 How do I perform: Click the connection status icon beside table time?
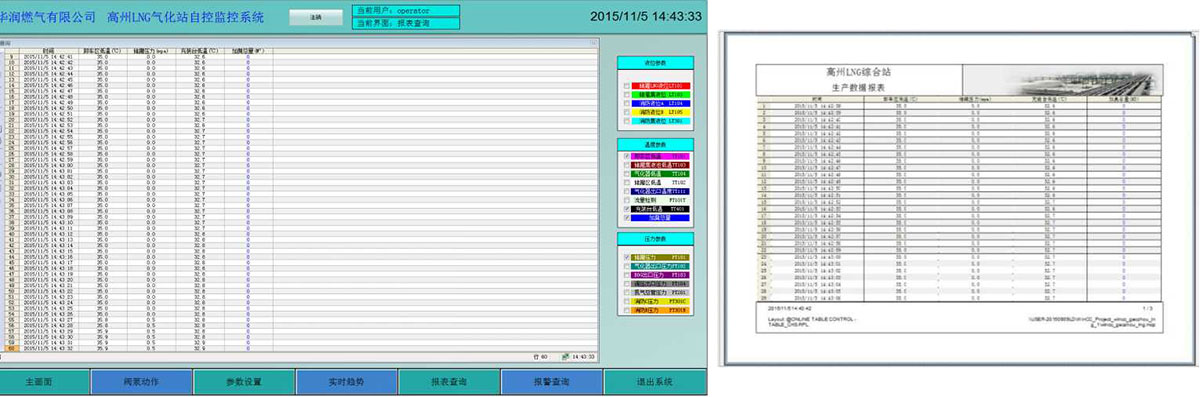click(x=566, y=356)
